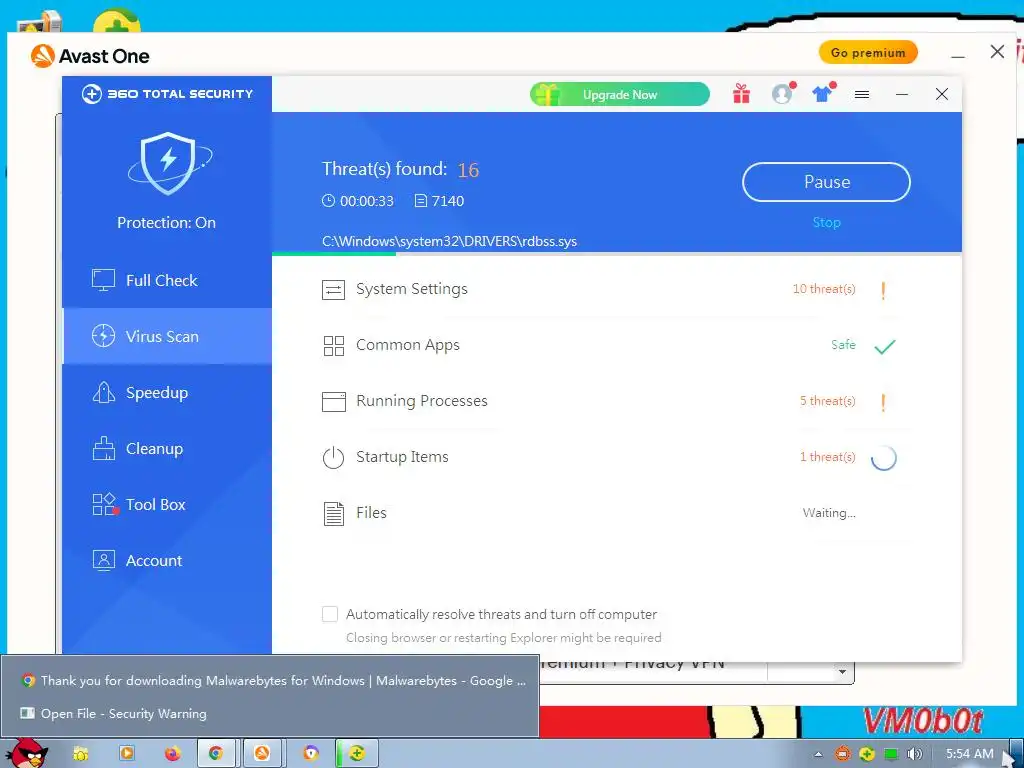Open the Cleanup section
Viewport: 1024px width, 768px height.
167,449
